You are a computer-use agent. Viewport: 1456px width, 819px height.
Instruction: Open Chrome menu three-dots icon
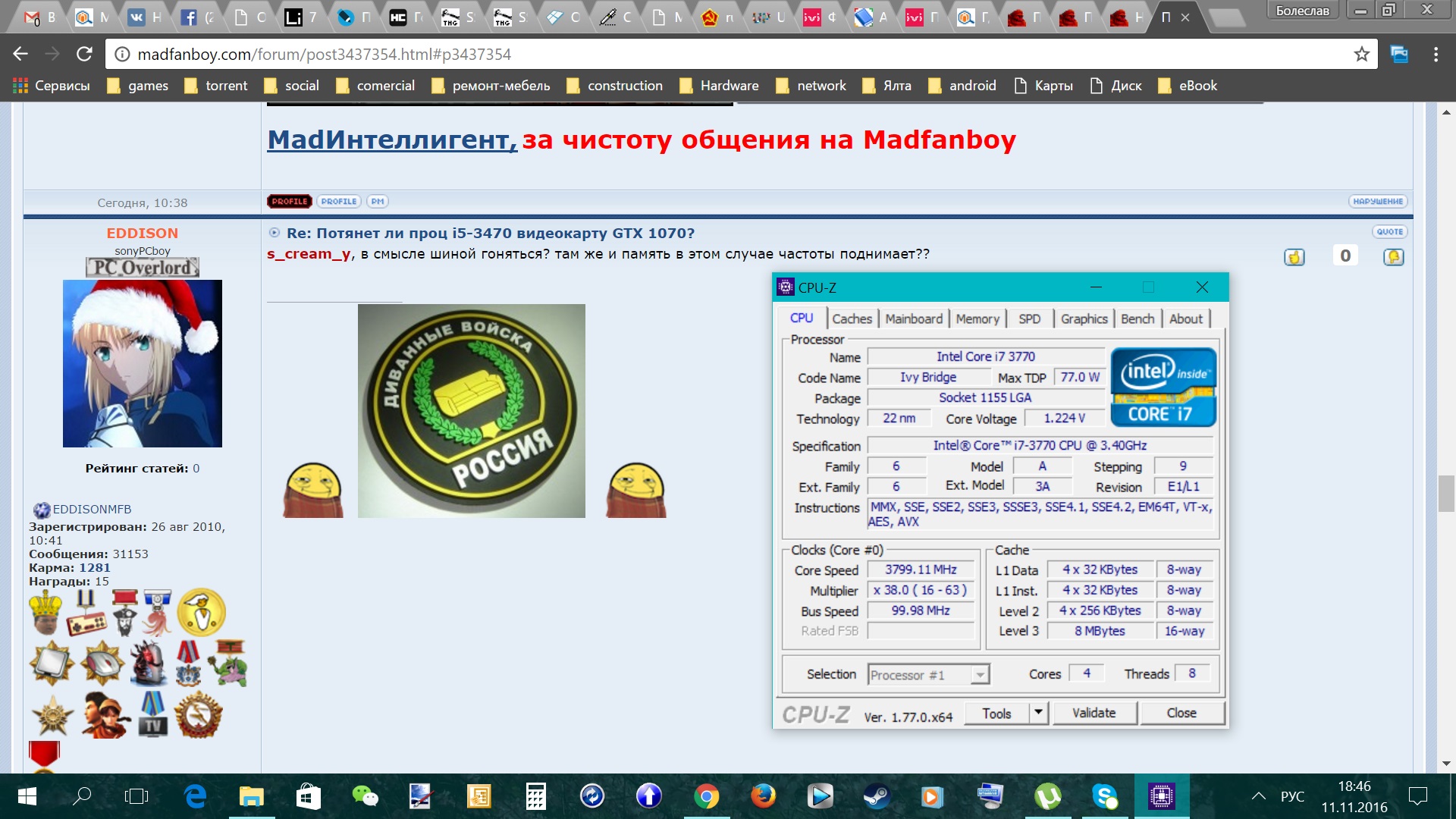(1436, 54)
